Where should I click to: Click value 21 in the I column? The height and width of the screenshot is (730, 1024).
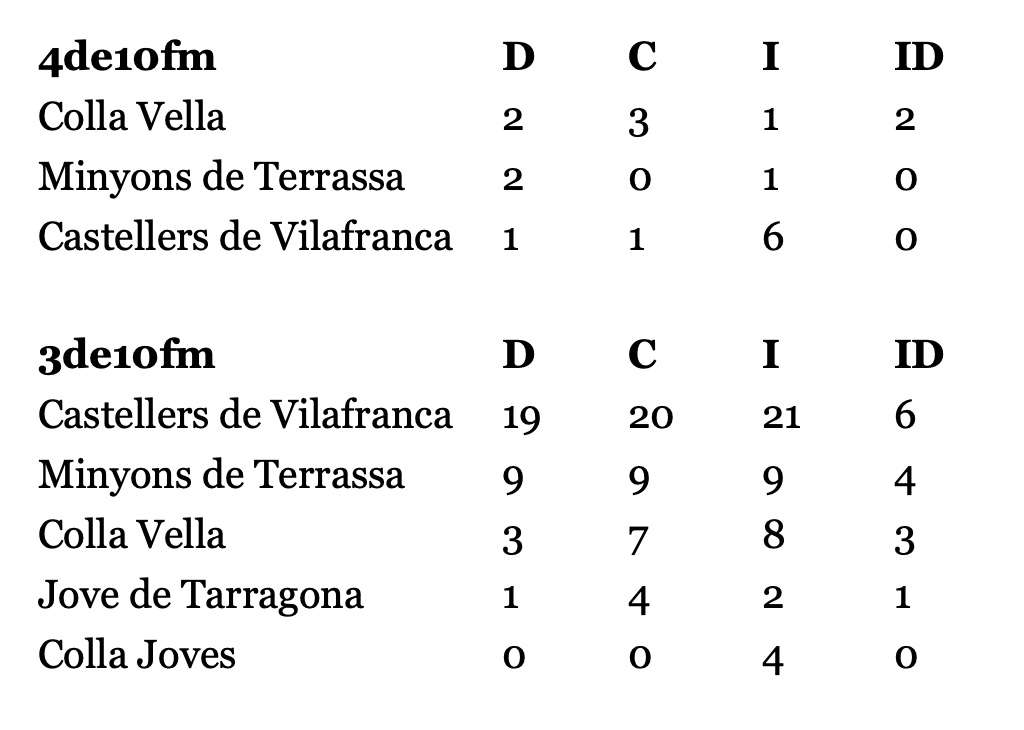tap(781, 418)
